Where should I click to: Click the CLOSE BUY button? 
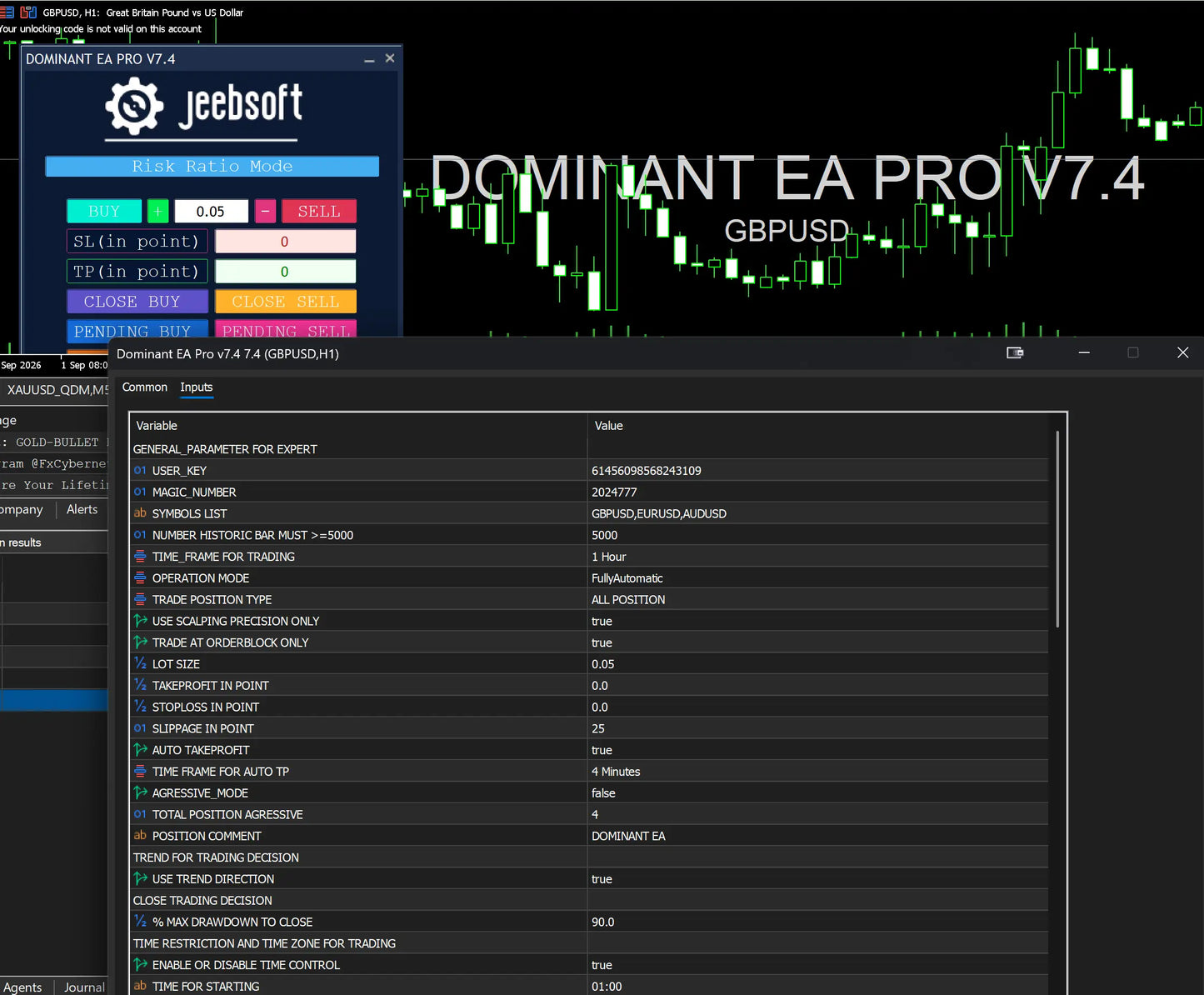click(x=137, y=302)
